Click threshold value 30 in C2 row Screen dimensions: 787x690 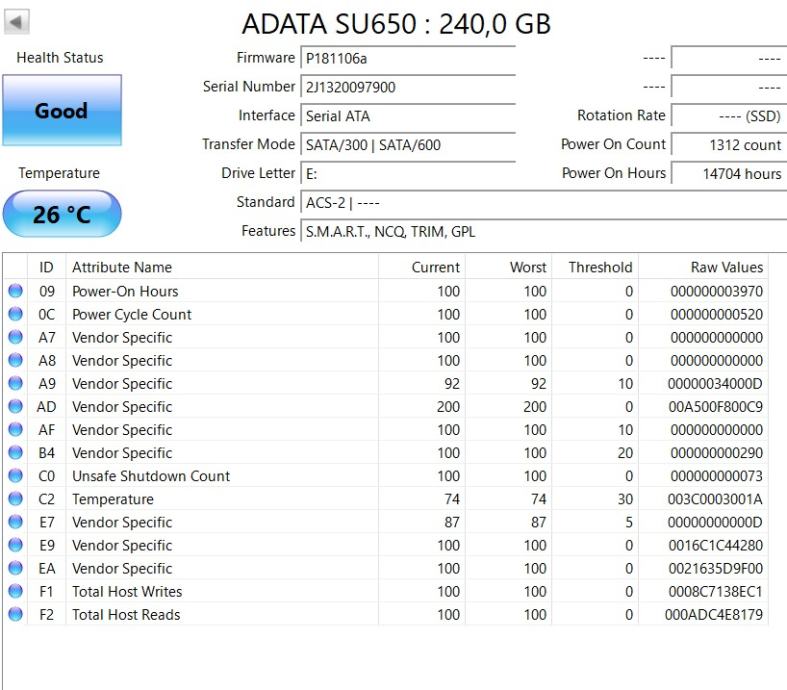[x=625, y=499]
